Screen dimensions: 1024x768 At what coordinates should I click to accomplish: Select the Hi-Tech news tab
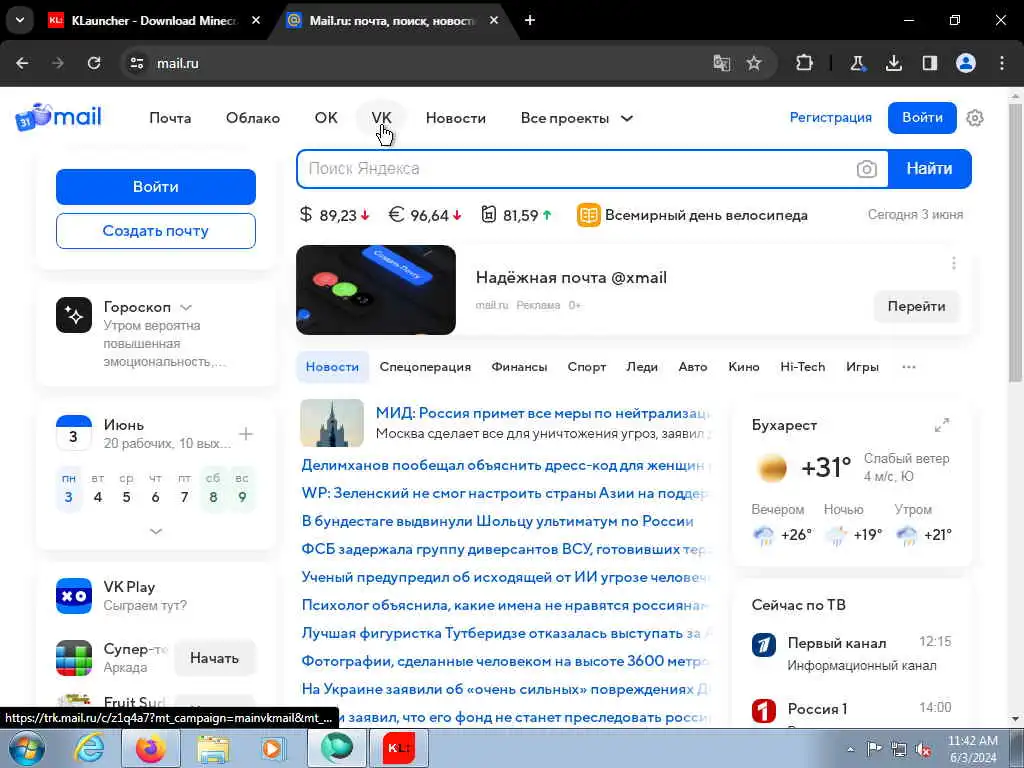803,367
